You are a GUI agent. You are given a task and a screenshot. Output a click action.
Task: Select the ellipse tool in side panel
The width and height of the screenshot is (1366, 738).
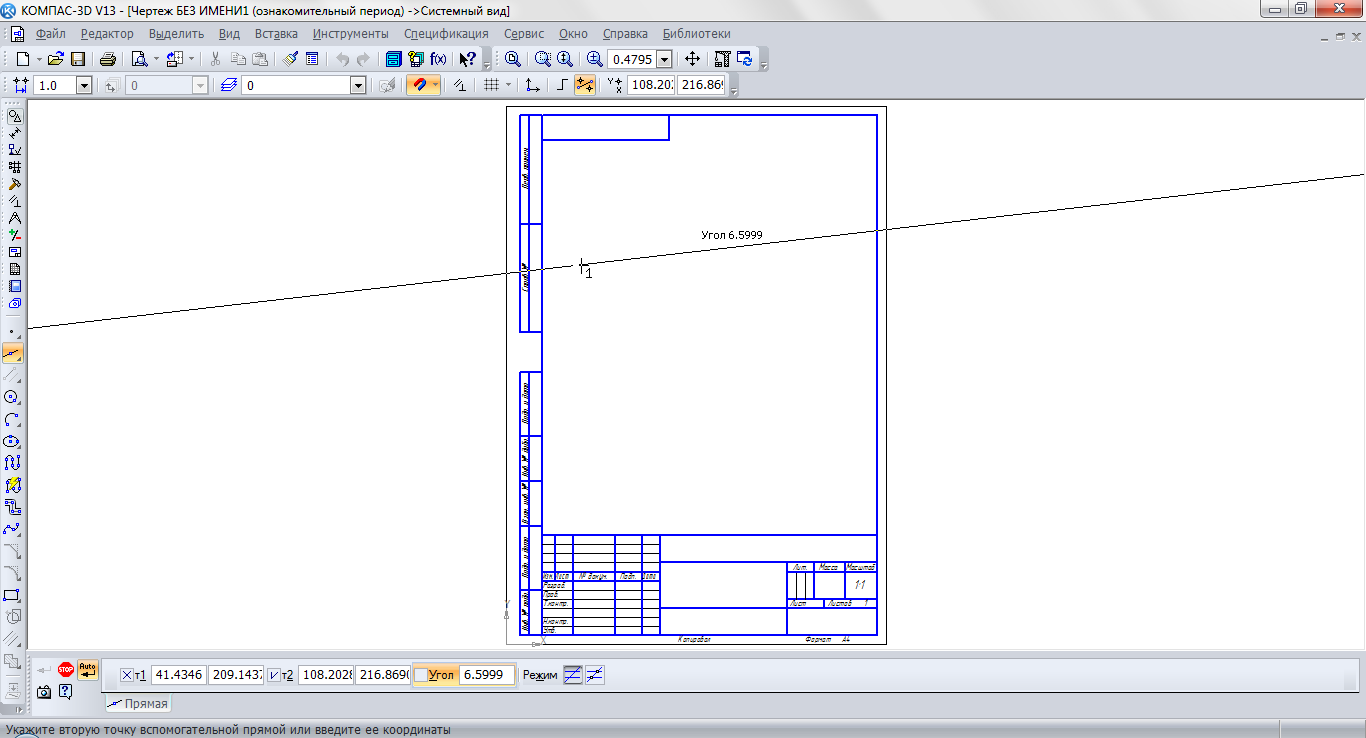[x=13, y=441]
